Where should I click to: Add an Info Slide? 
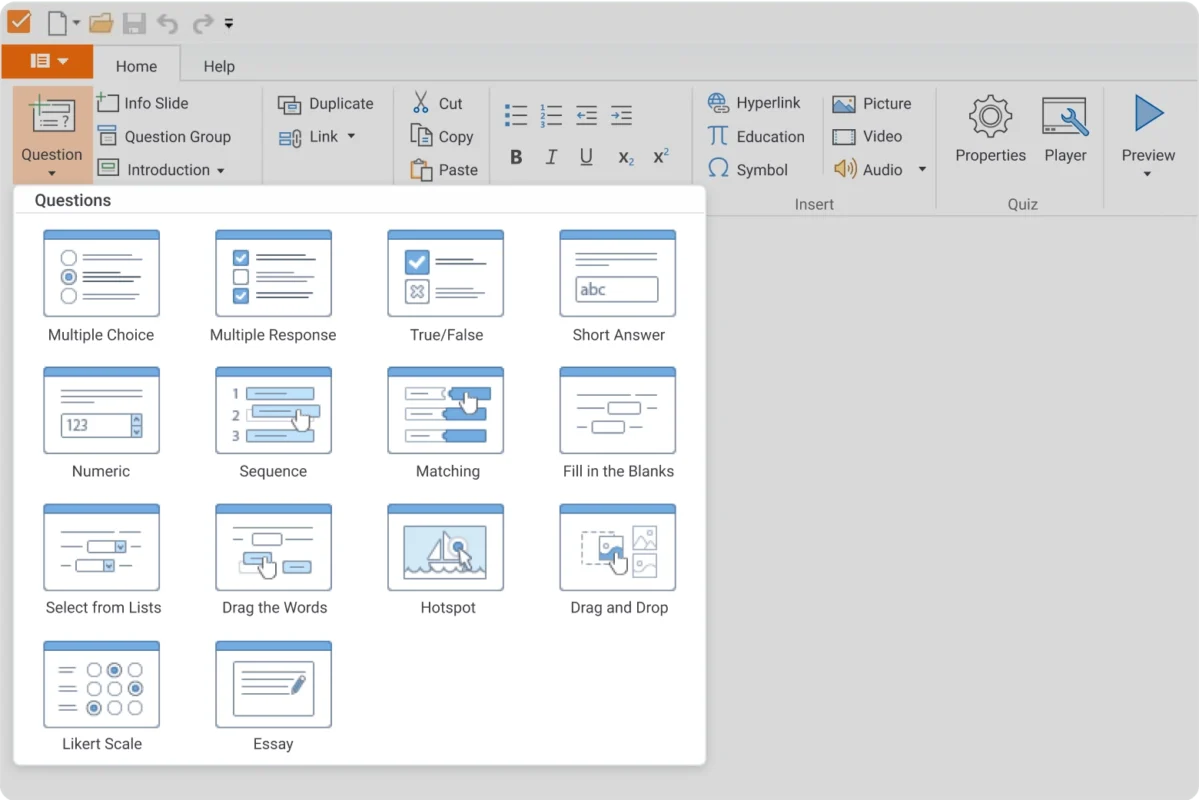click(142, 102)
